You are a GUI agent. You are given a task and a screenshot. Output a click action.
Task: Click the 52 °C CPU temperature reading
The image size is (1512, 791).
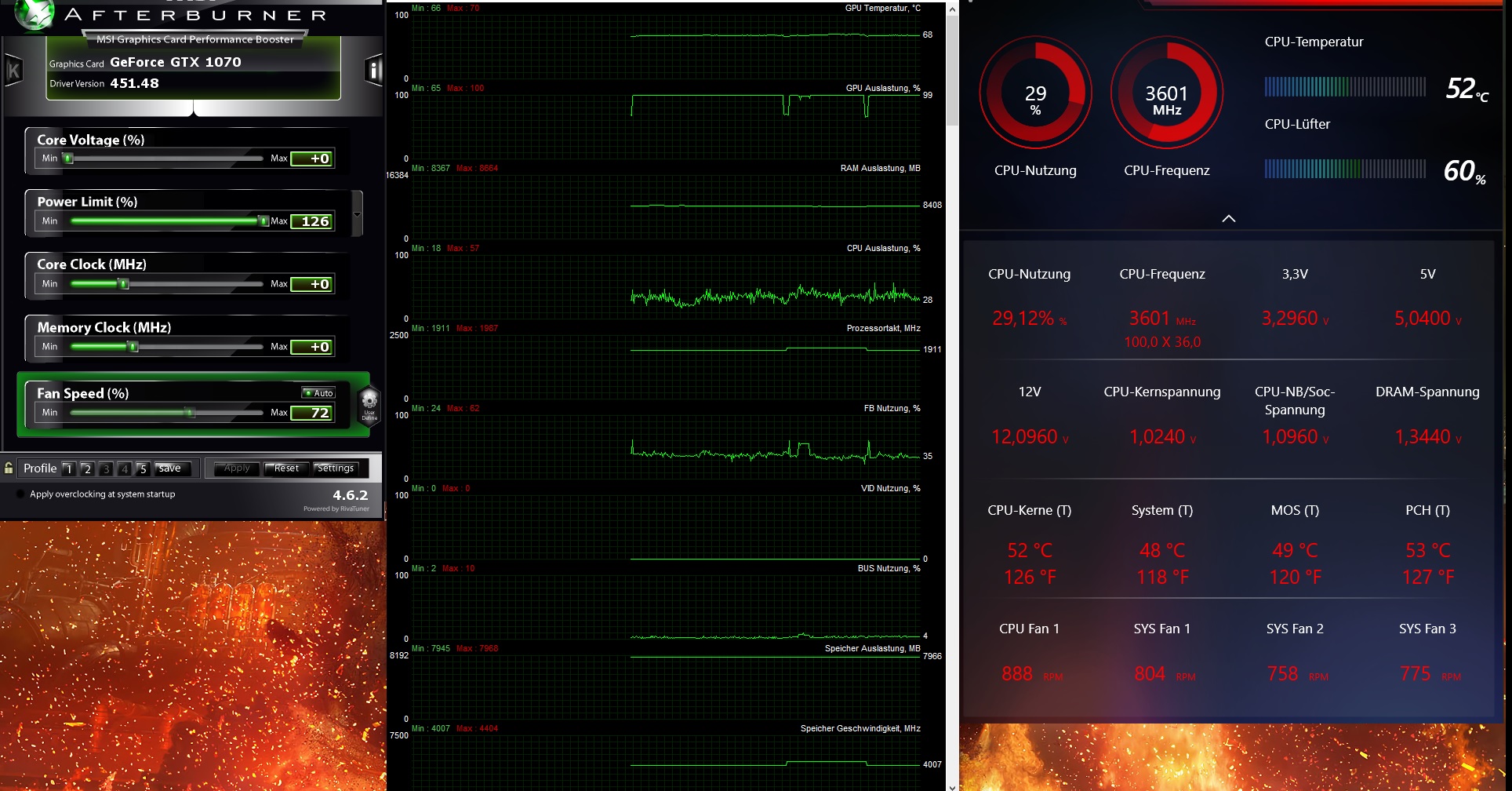click(x=1467, y=89)
